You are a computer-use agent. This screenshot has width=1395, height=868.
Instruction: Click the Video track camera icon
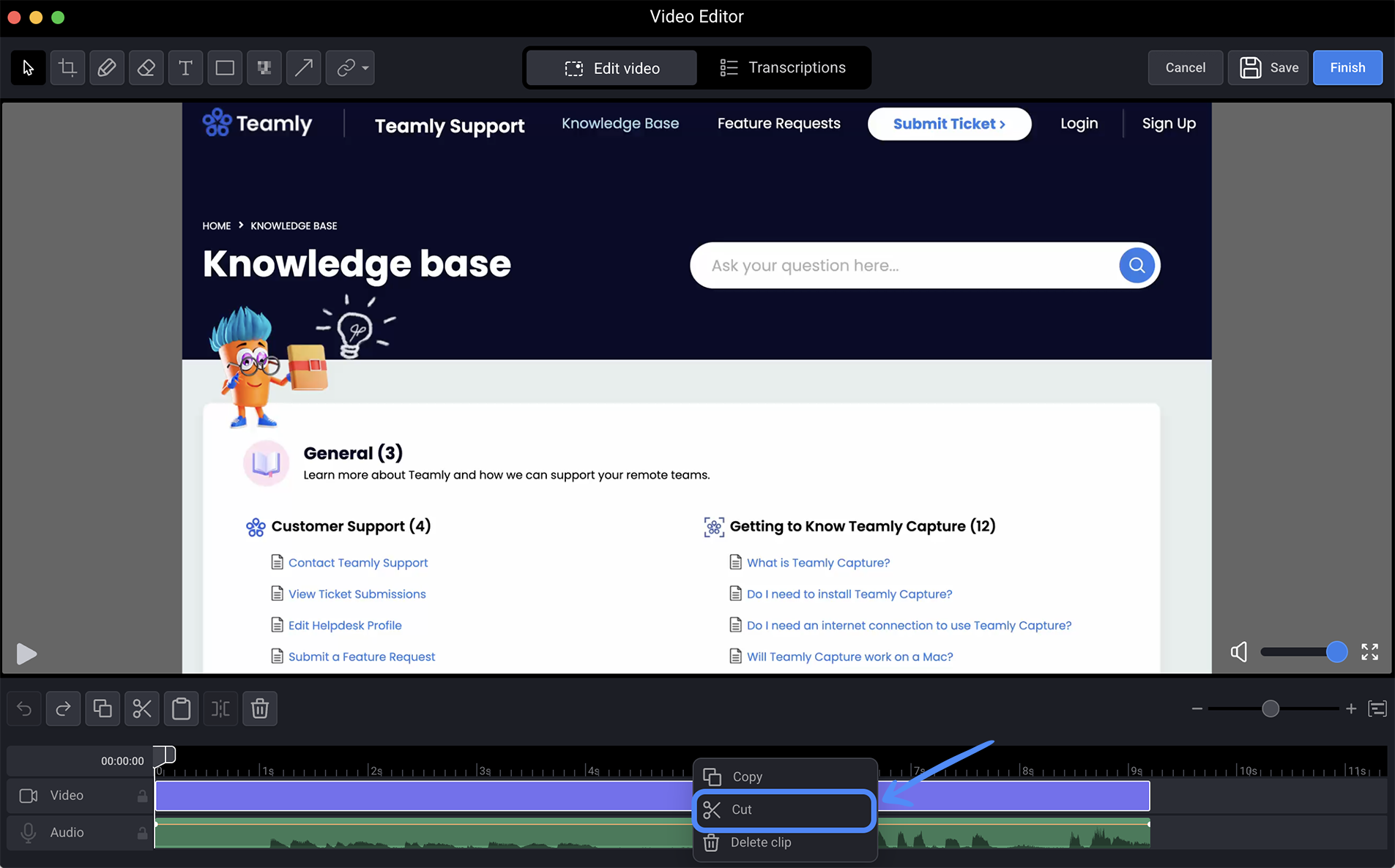click(29, 796)
